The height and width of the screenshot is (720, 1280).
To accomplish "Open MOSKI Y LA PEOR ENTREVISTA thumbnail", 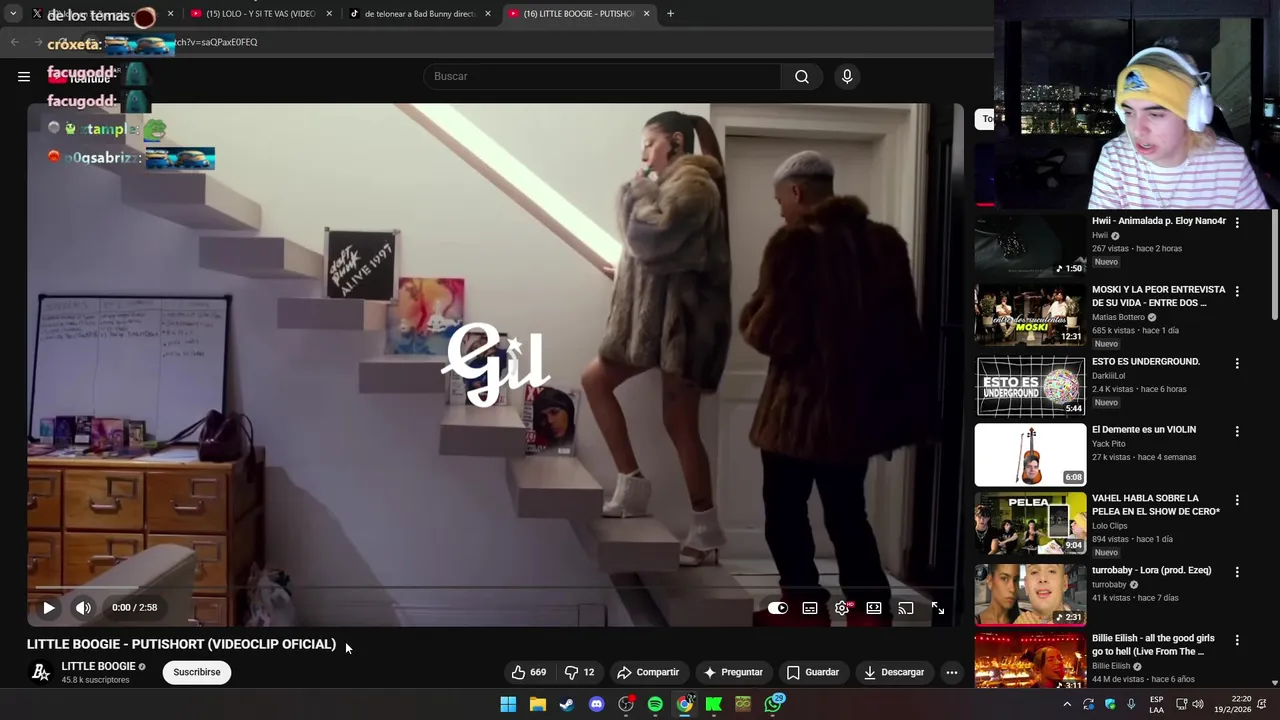I will tap(1030, 314).
